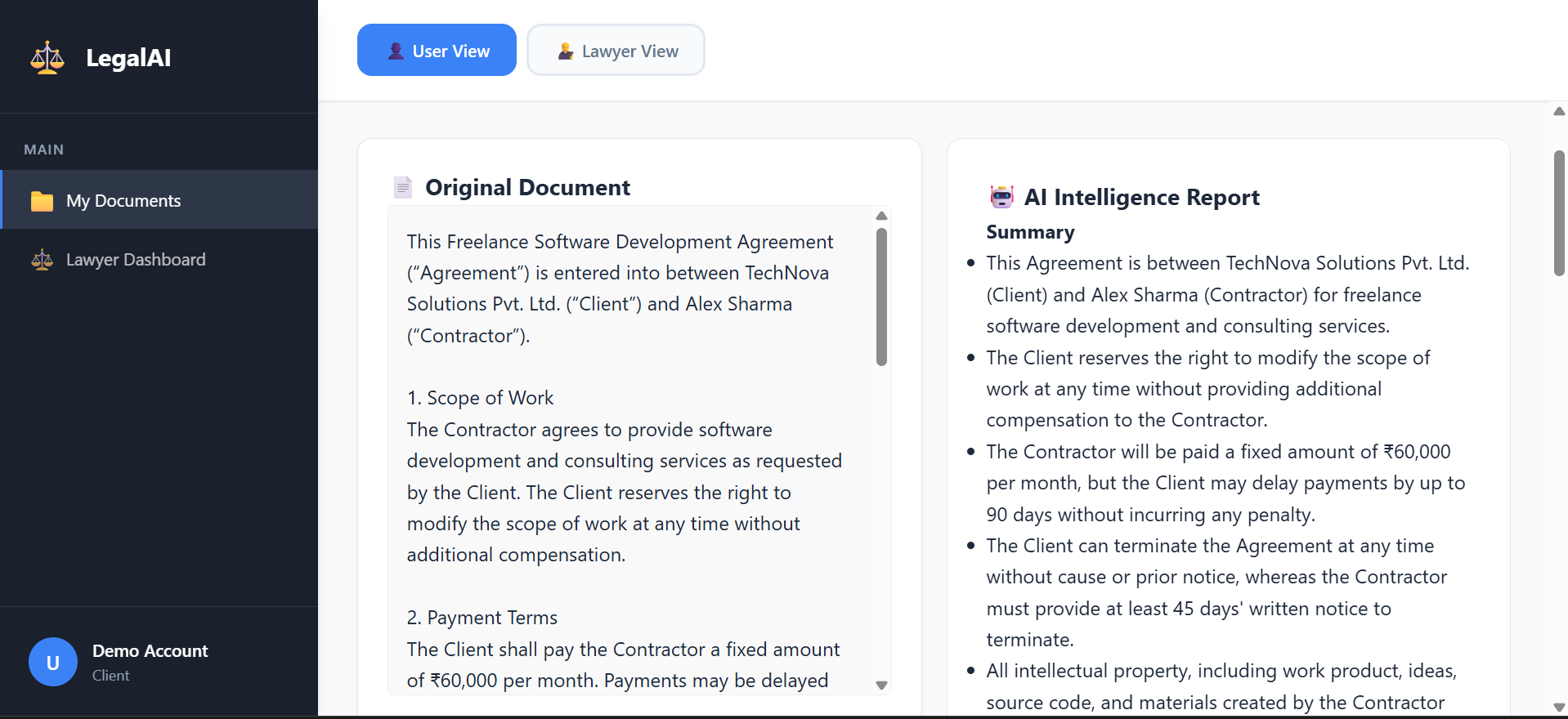
Task: Click the Original Document scrollbar thumb
Action: coord(881,296)
